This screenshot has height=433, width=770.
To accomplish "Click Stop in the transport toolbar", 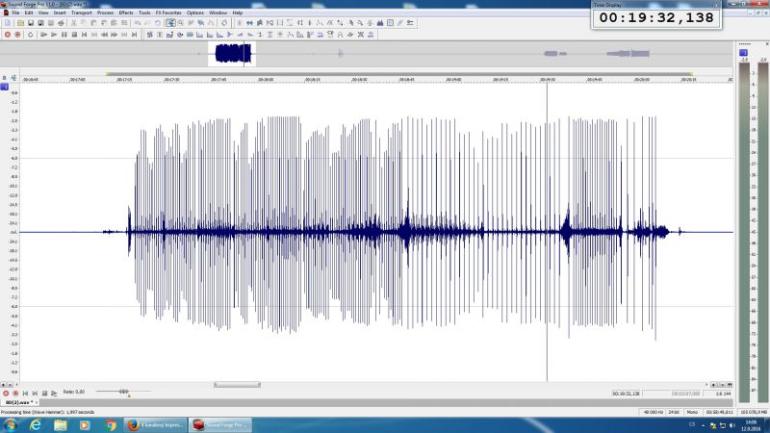I will [74, 35].
